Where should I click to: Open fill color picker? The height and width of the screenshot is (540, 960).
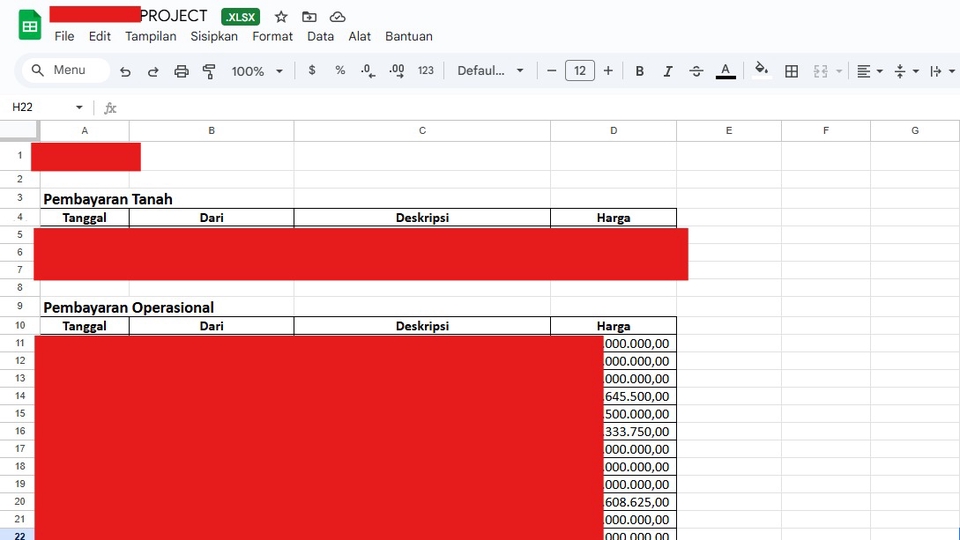point(762,70)
